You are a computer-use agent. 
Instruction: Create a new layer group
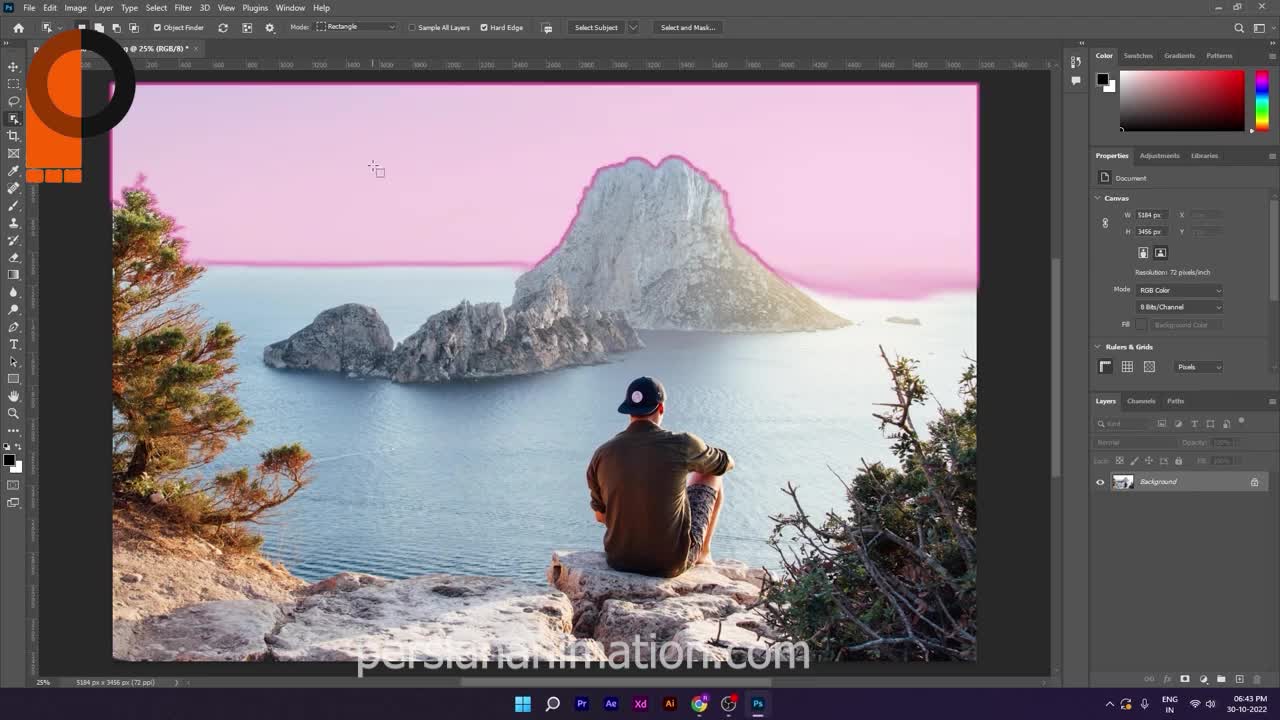click(x=1221, y=680)
